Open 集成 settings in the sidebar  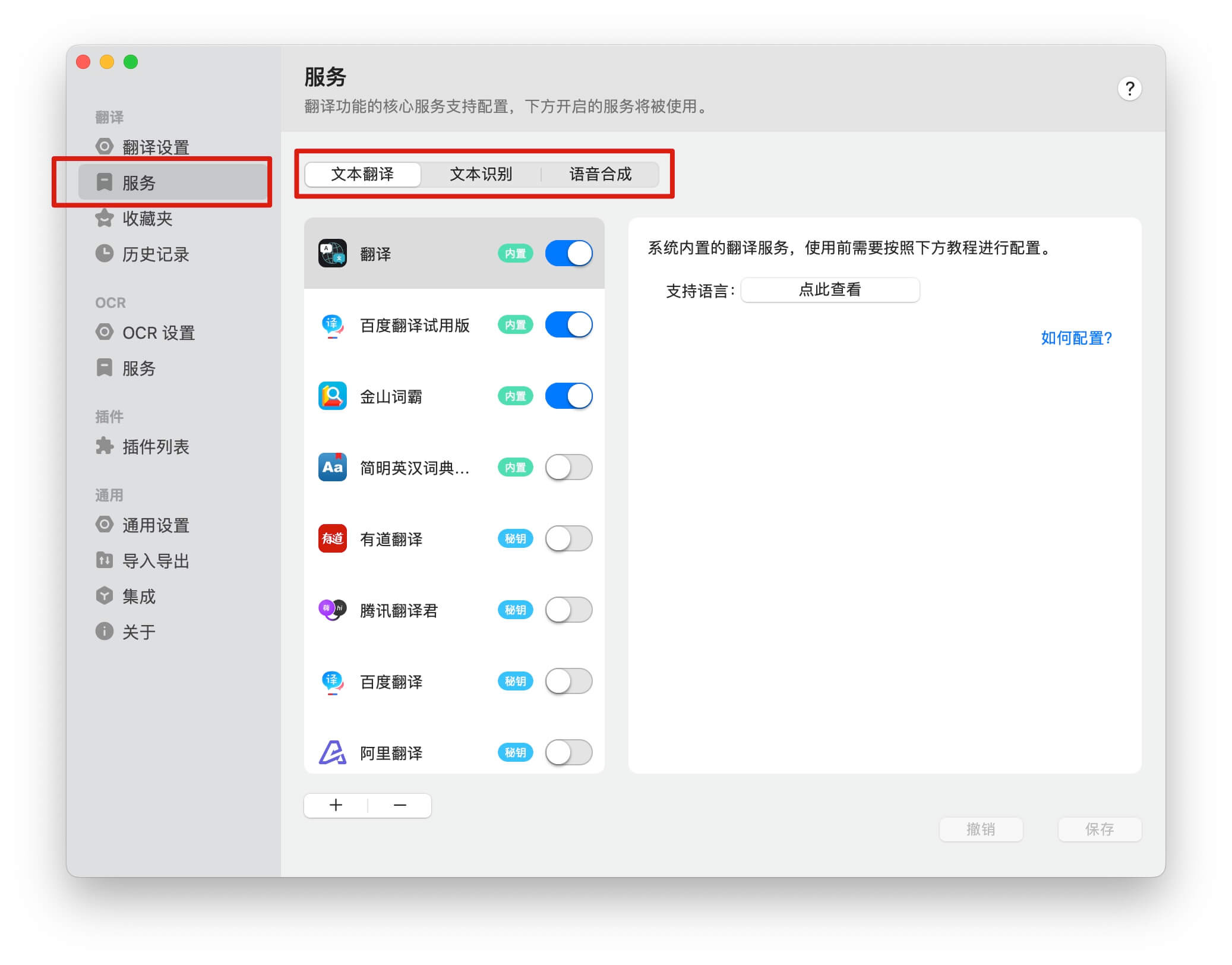tap(138, 596)
